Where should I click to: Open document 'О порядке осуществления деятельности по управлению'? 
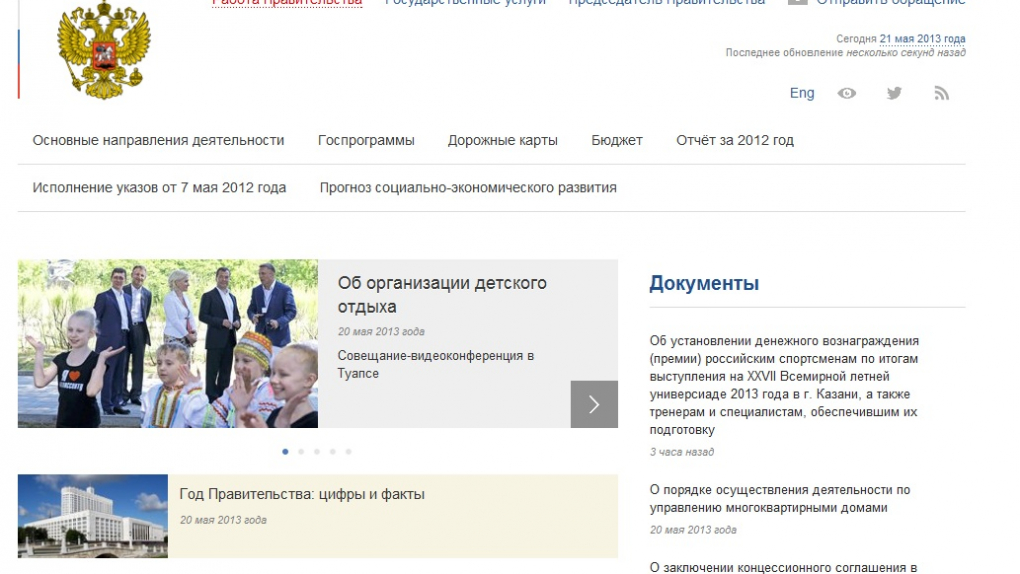coord(780,499)
